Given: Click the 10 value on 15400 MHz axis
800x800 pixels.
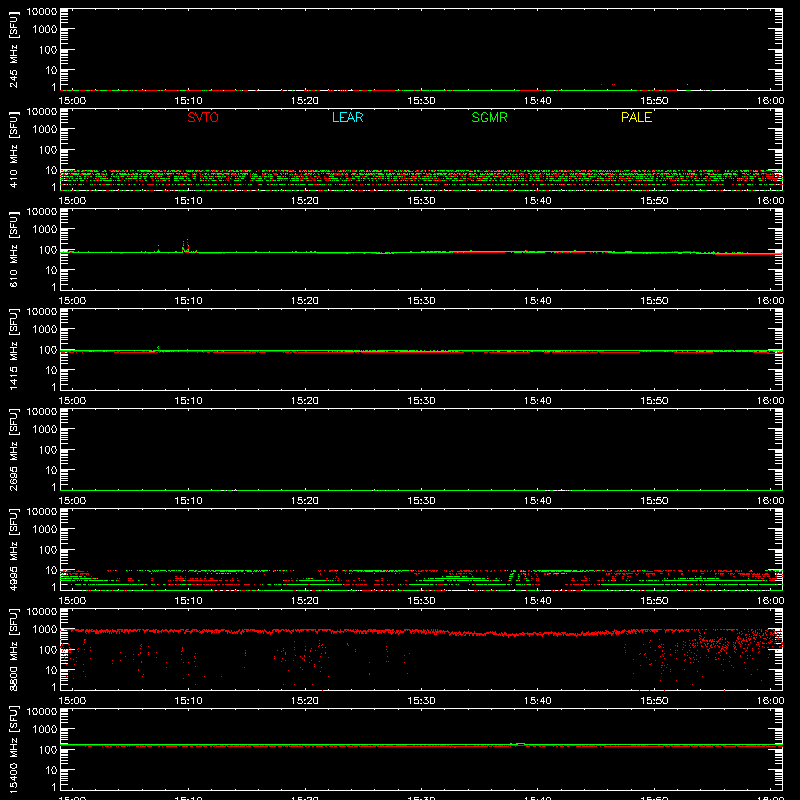Looking at the screenshot, I should pyautogui.click(x=51, y=770).
